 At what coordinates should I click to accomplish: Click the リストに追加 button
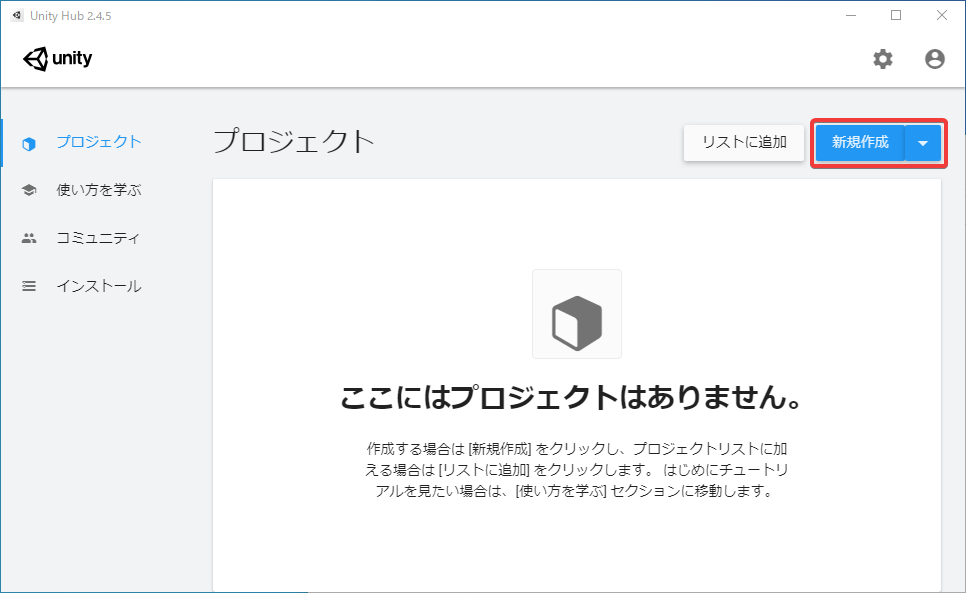pos(744,143)
